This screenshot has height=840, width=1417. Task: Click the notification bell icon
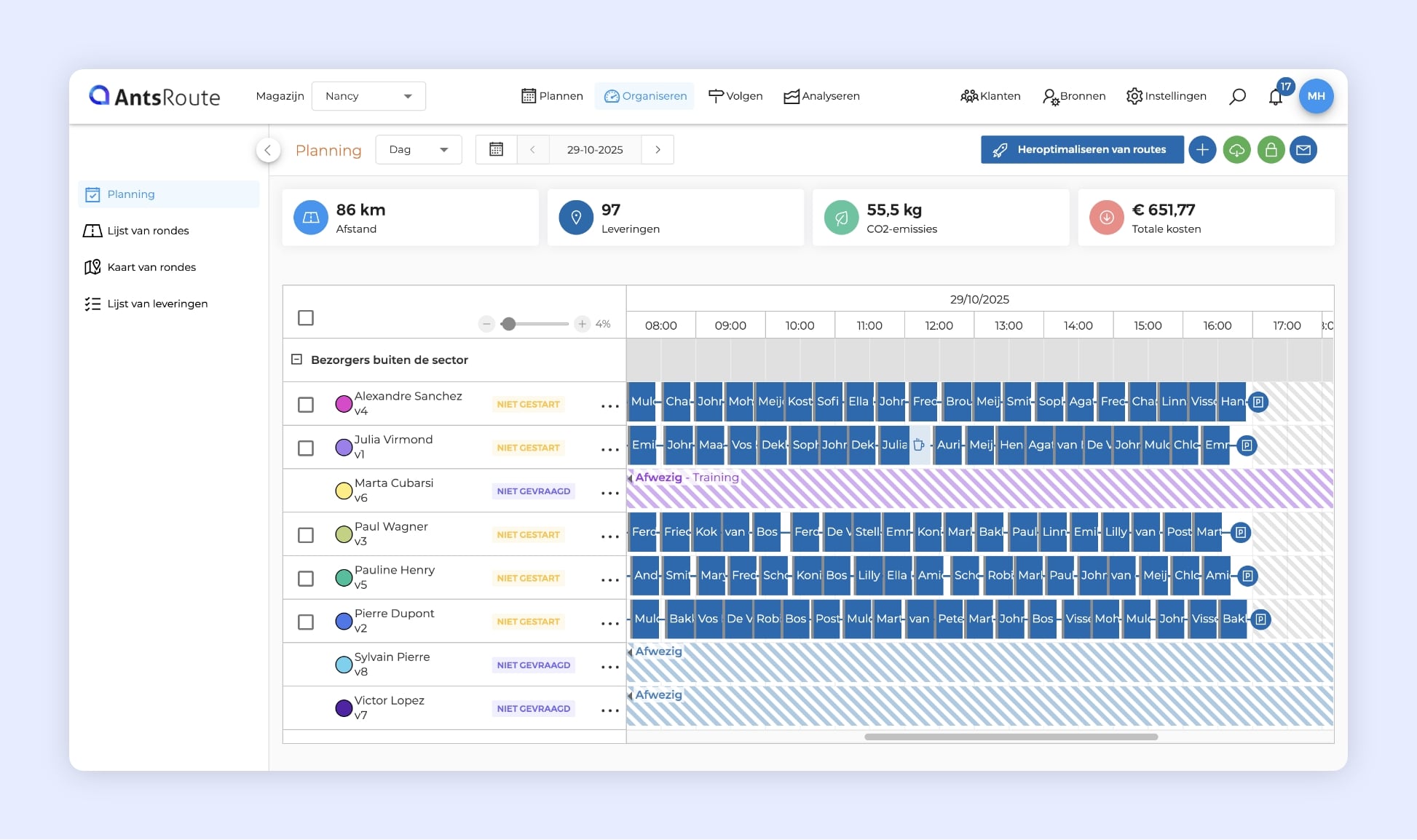point(1275,97)
